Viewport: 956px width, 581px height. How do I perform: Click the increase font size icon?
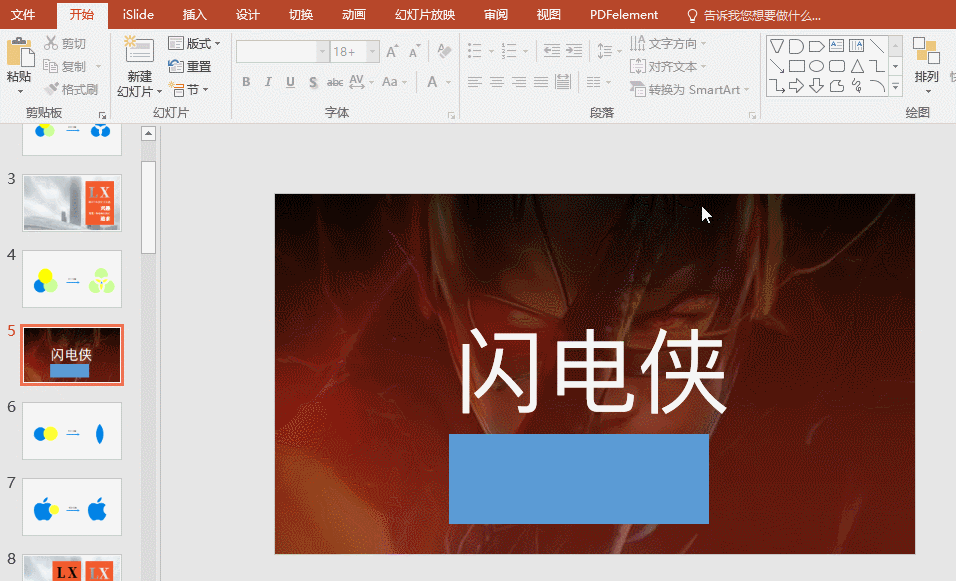click(x=392, y=52)
